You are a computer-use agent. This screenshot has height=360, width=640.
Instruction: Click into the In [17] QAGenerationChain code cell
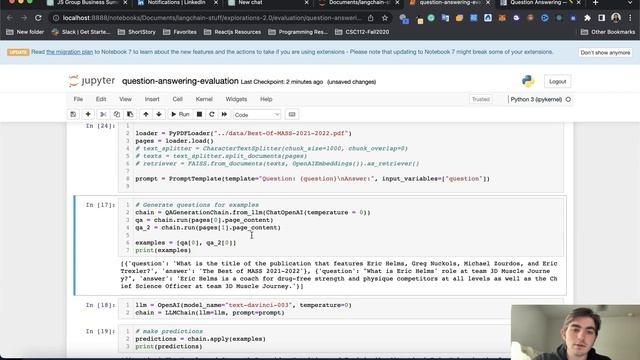[341, 227]
